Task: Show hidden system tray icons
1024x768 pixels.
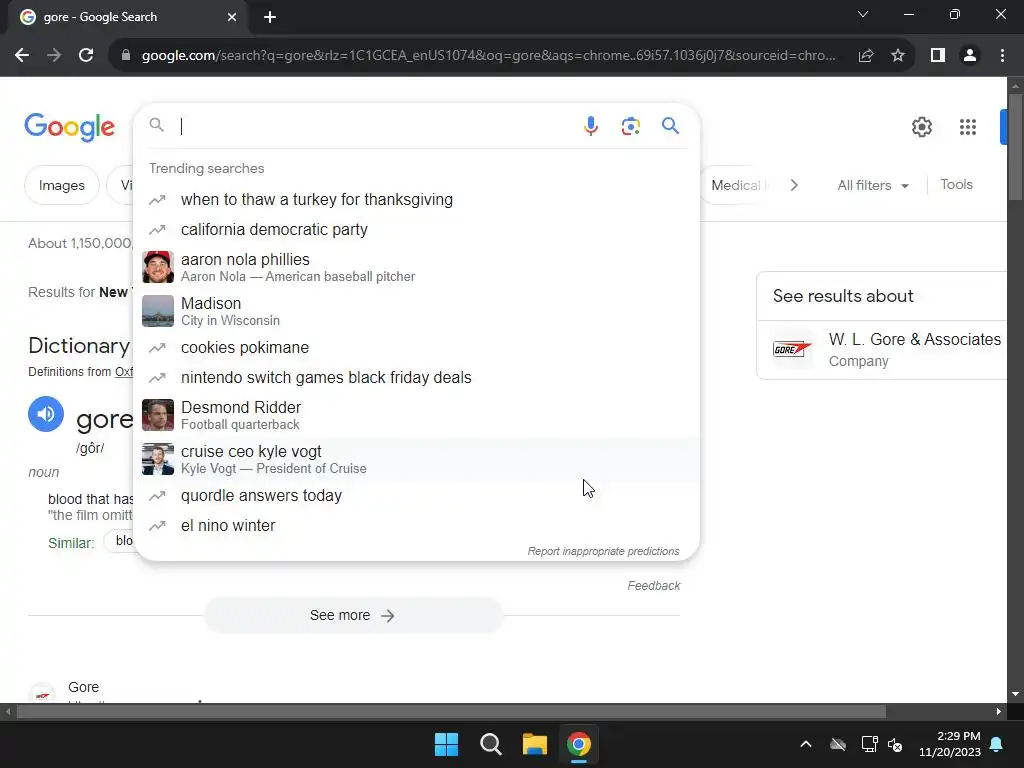Action: pos(806,744)
